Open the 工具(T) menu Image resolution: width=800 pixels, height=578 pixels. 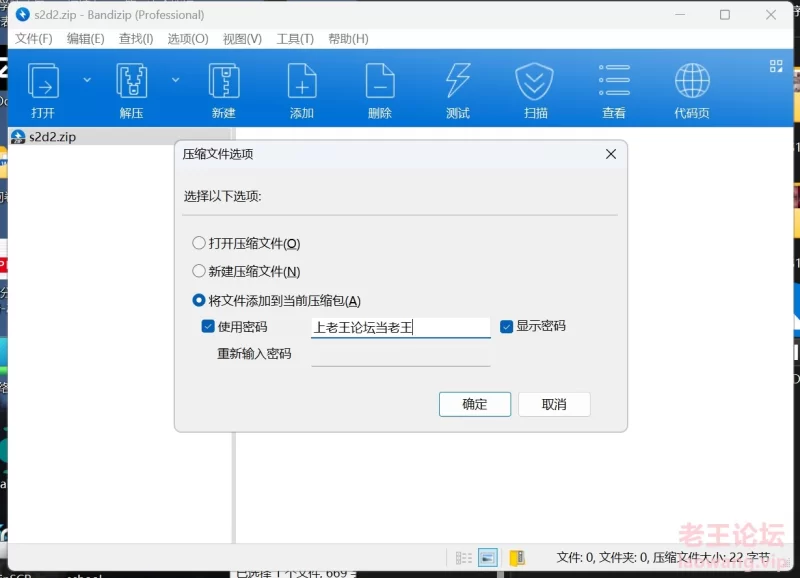(295, 39)
